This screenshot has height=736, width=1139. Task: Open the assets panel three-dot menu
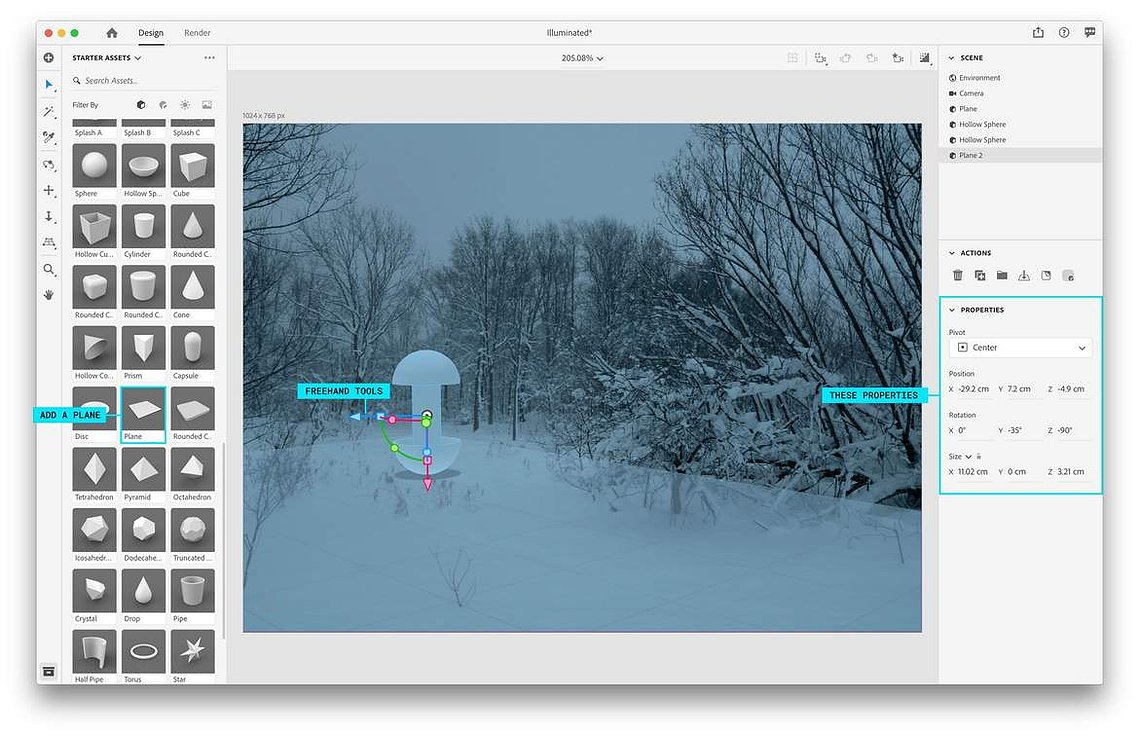point(209,57)
